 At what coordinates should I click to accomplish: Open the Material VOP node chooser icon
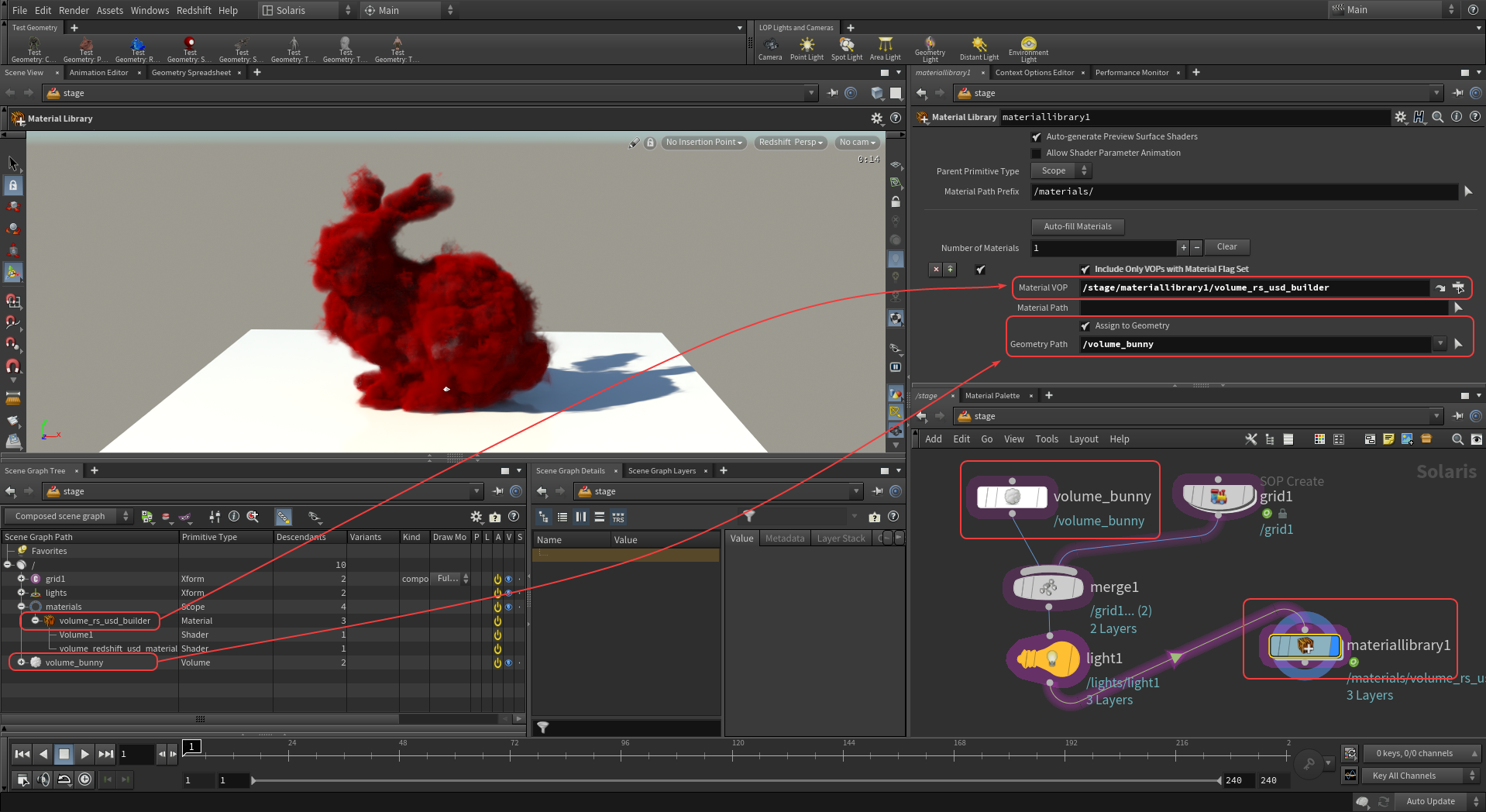tap(1458, 287)
